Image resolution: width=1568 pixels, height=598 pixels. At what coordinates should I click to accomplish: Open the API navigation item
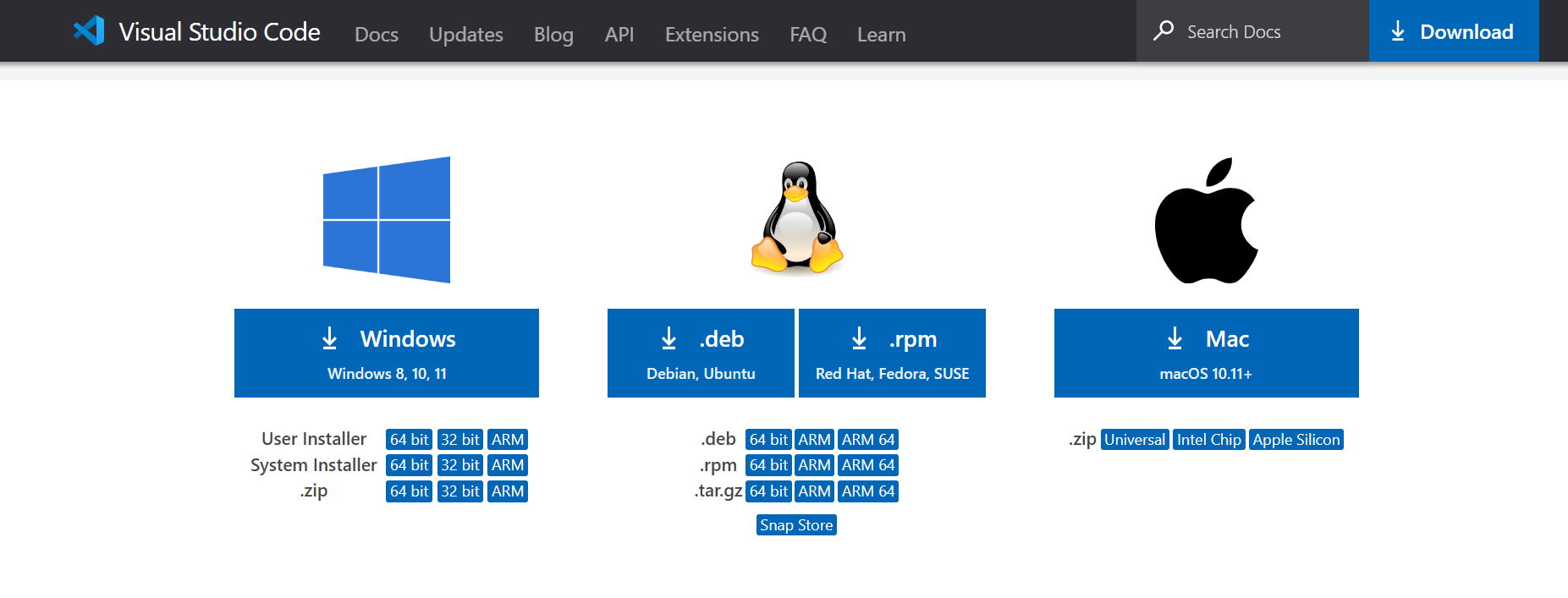tap(619, 35)
